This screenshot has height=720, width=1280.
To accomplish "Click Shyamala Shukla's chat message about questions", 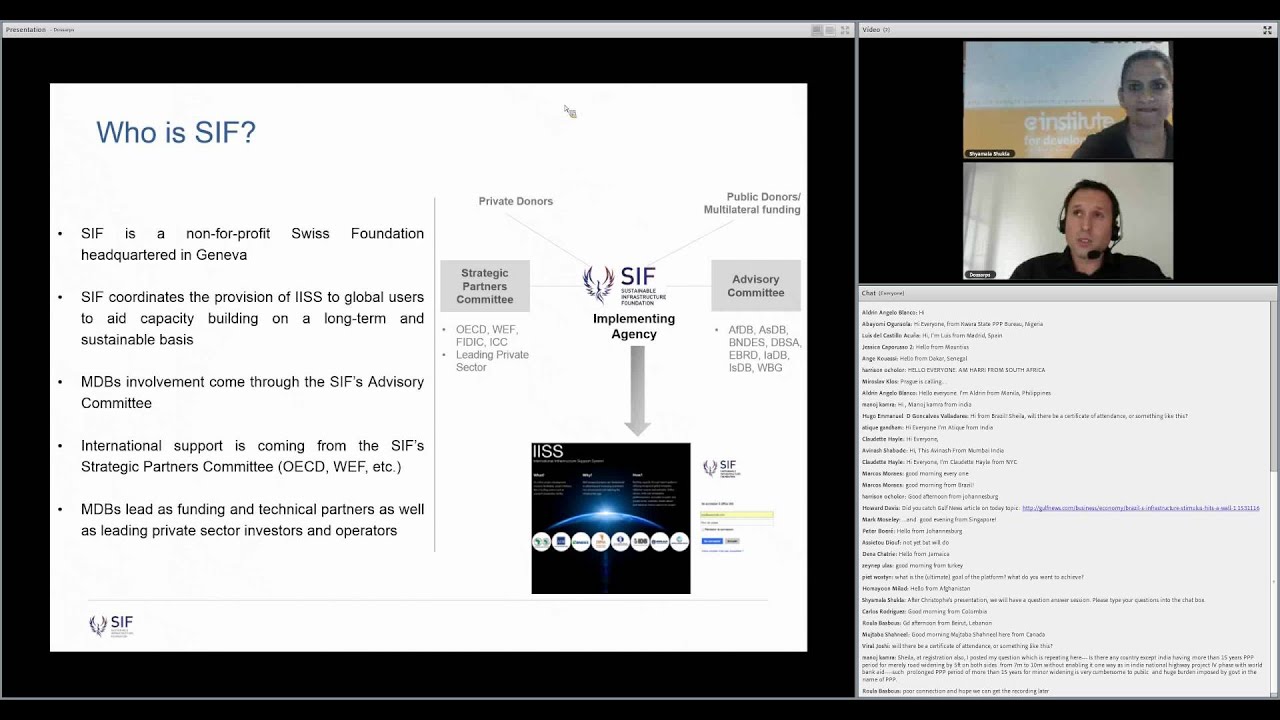I will tap(1033, 600).
